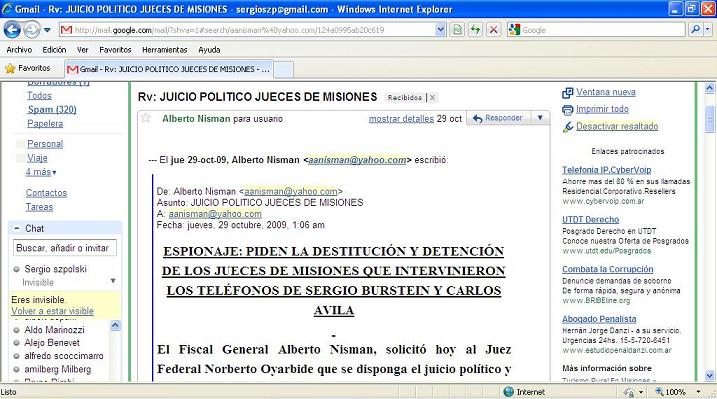The height and width of the screenshot is (399, 717).
Task: Click the page scrollbar up arrow
Action: [710, 89]
